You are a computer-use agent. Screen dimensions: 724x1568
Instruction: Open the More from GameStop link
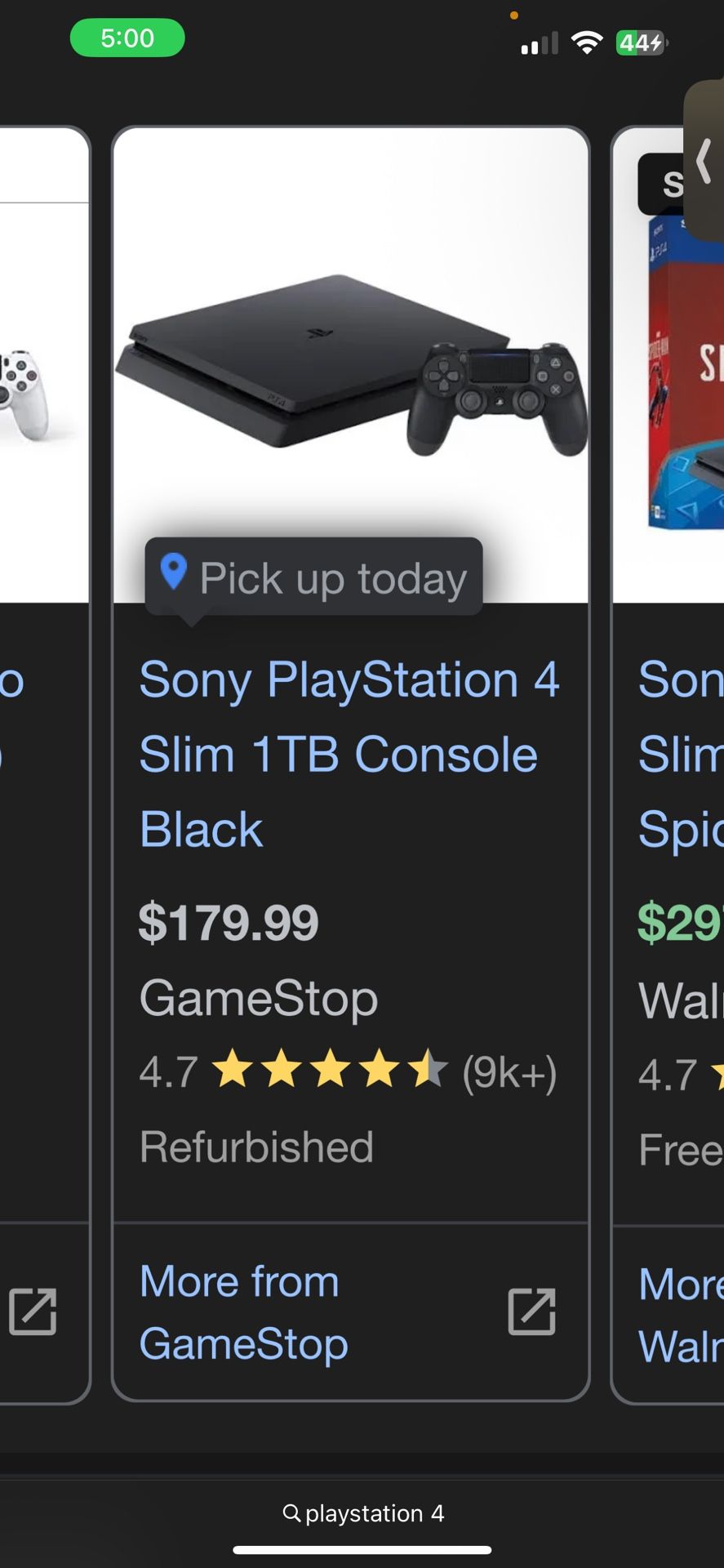coord(239,1312)
